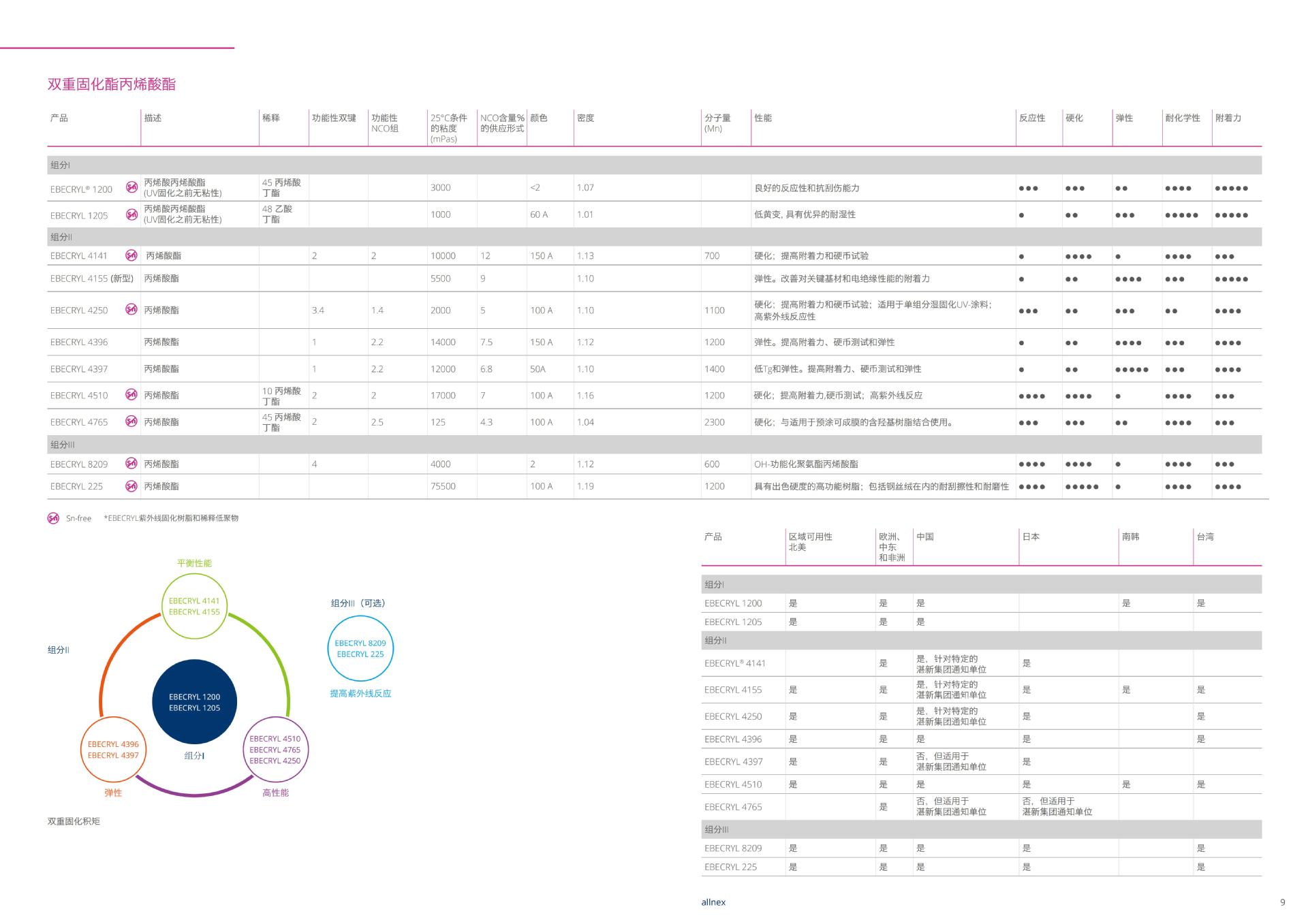Image resolution: width=1308 pixels, height=924 pixels.
Task: Click the 双重固化酯丙烯酸酯 page heading
Action: (112, 84)
